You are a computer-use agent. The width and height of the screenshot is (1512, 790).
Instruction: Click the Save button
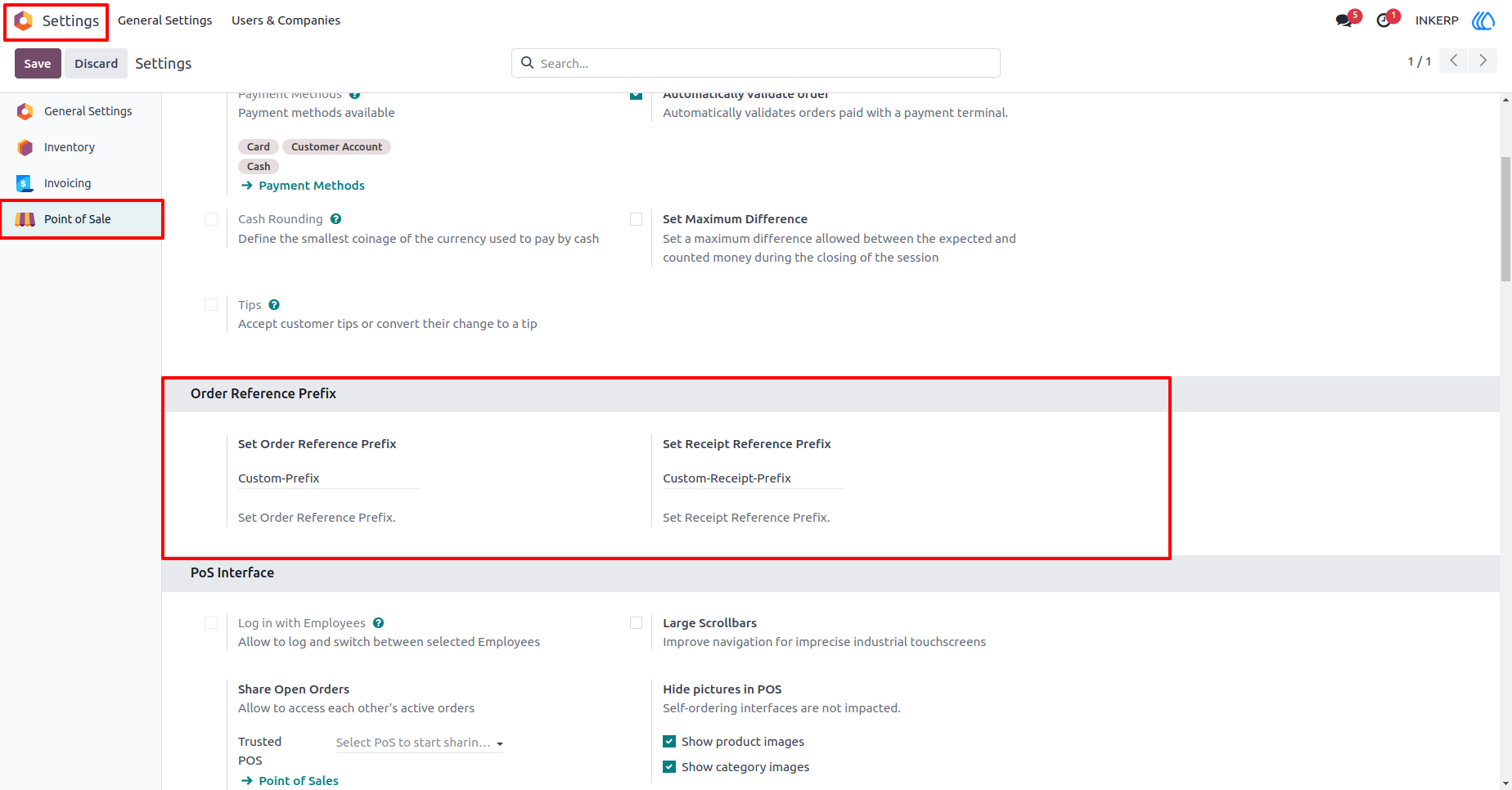click(38, 63)
